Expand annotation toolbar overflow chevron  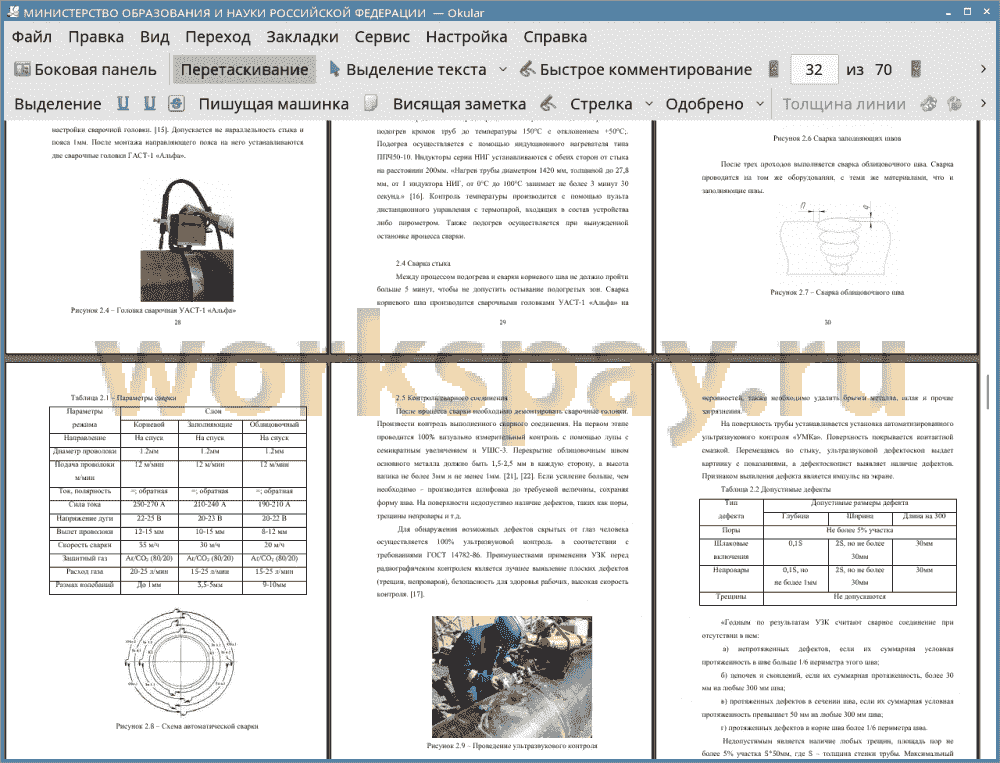(983, 103)
